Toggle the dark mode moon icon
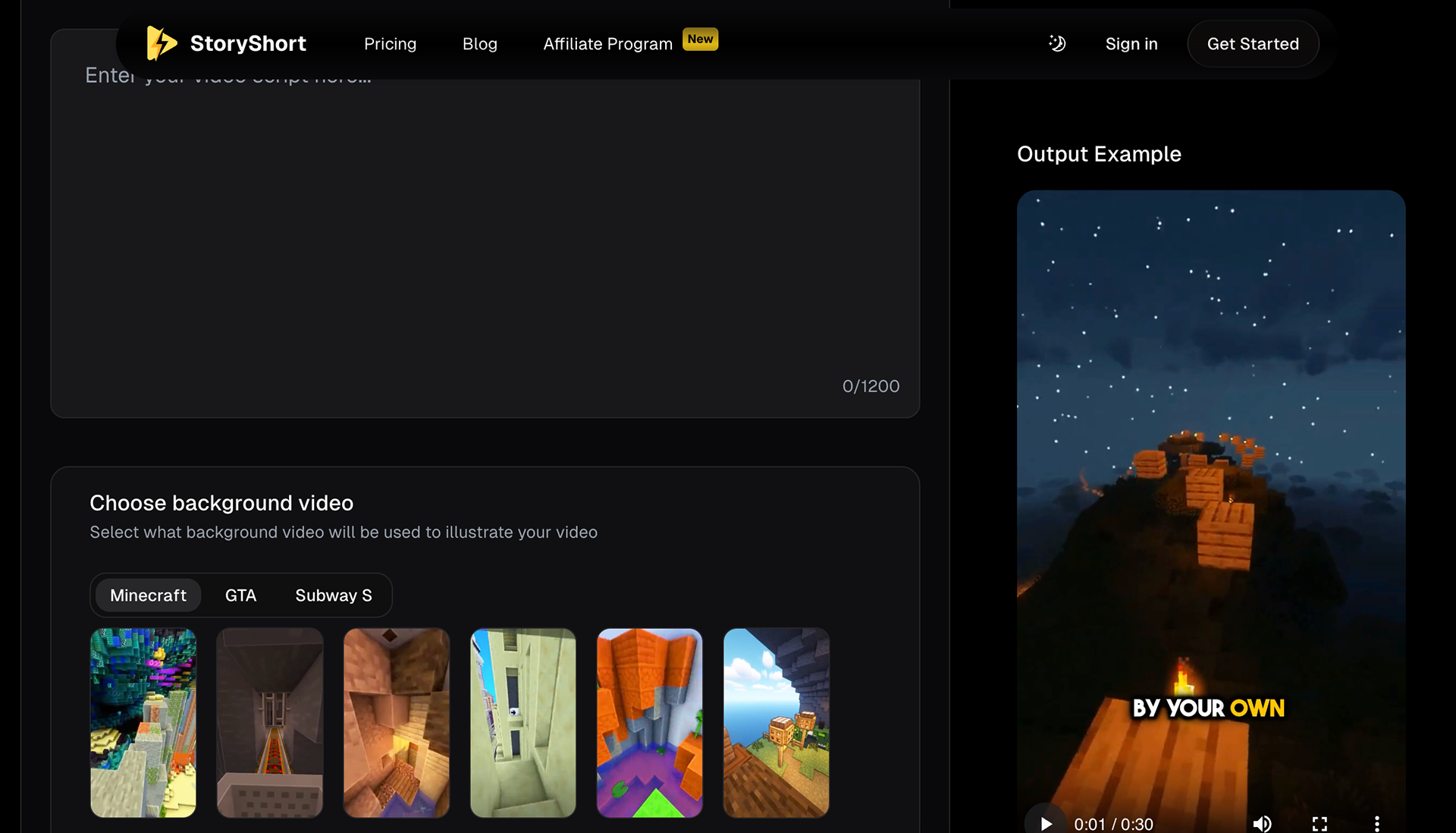 pos(1057,43)
